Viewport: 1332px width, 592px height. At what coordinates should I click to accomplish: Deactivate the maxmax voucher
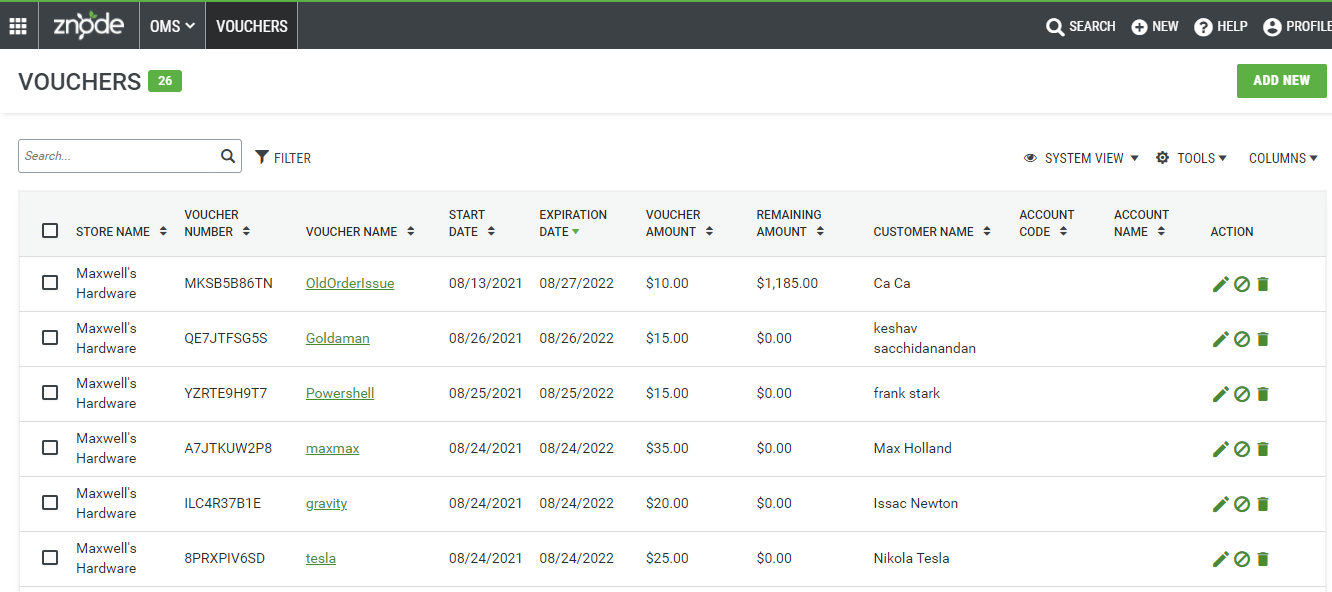tap(1242, 449)
